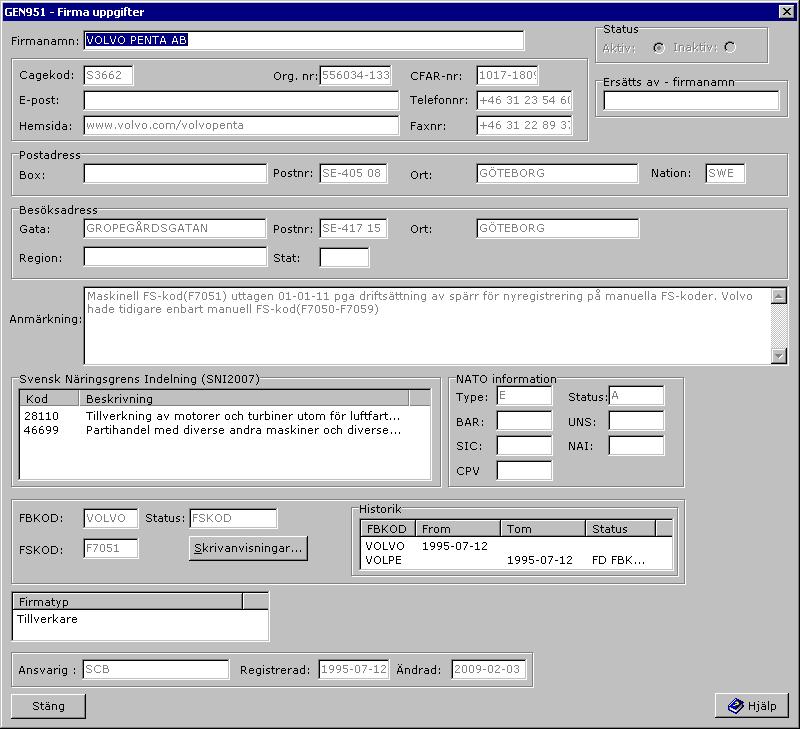
Task: Click the UNS input field
Action: point(636,421)
